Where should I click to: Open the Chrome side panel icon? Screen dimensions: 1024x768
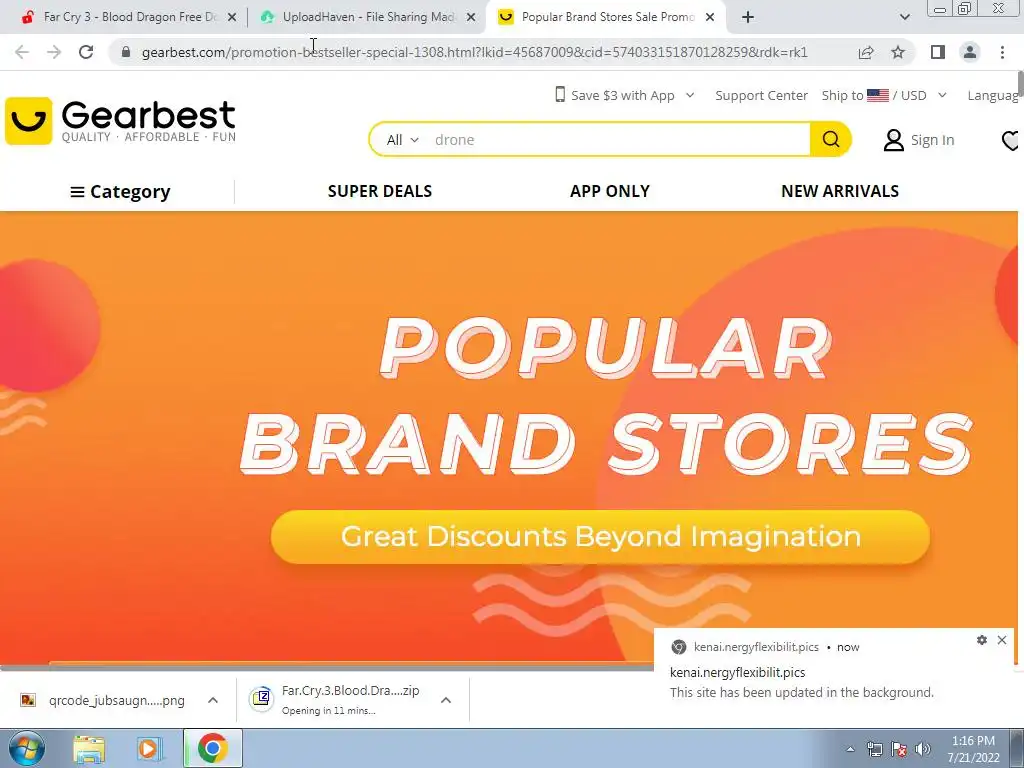click(938, 52)
